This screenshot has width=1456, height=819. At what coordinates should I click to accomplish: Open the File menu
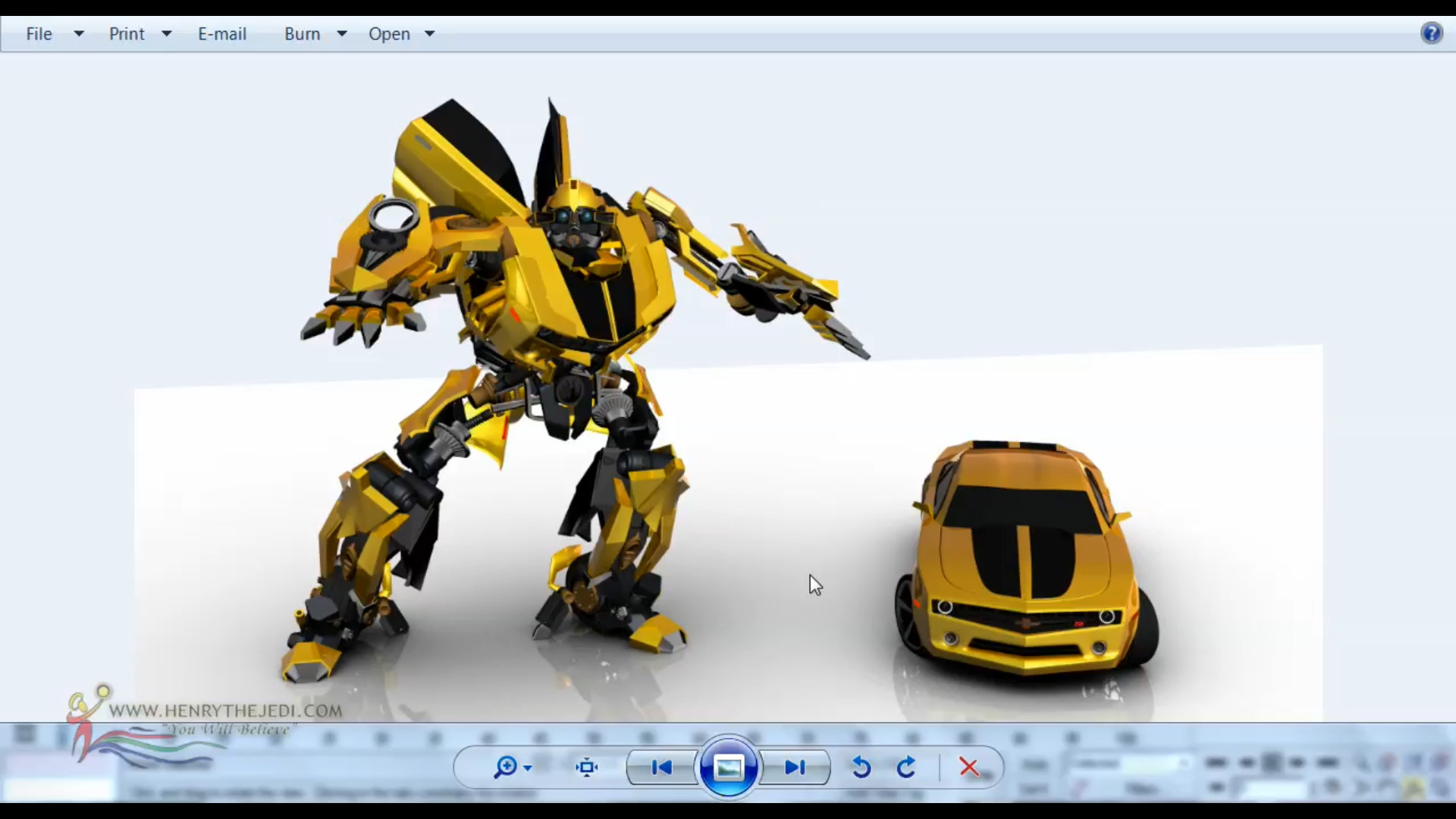pos(39,34)
